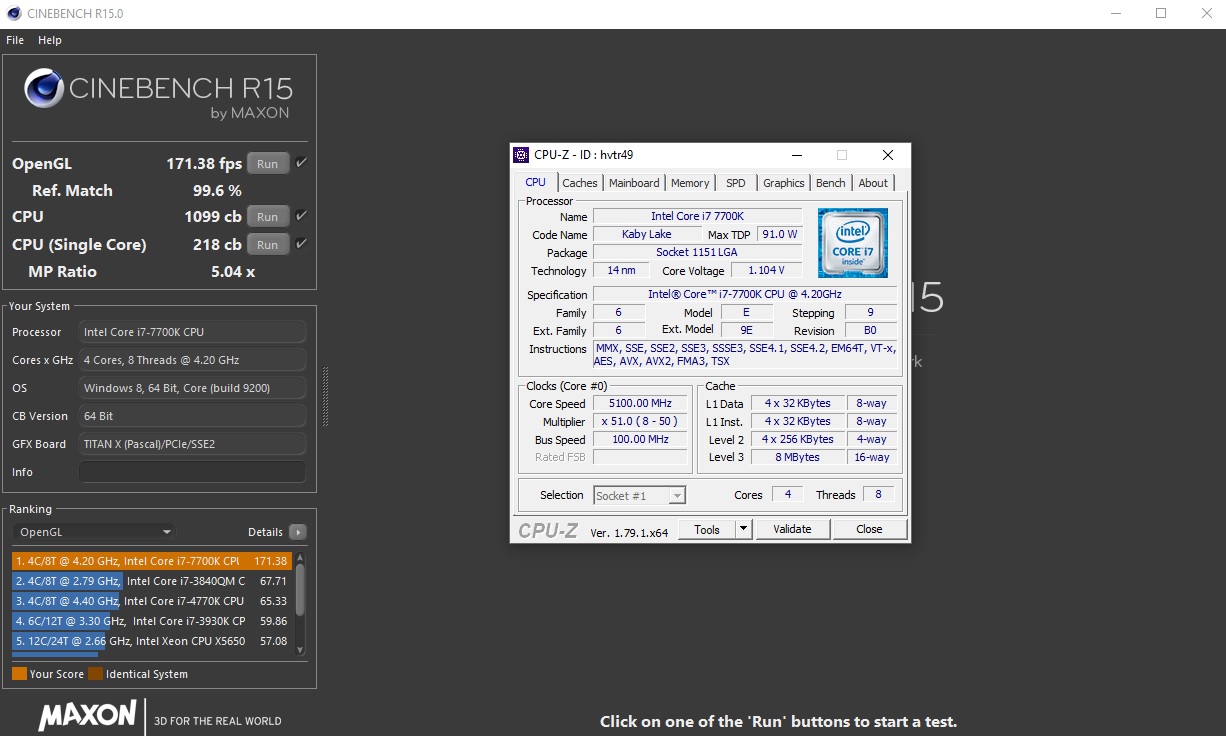Click the Technology value 14 nm
Image resolution: width=1226 pixels, height=736 pixels.
click(x=621, y=271)
